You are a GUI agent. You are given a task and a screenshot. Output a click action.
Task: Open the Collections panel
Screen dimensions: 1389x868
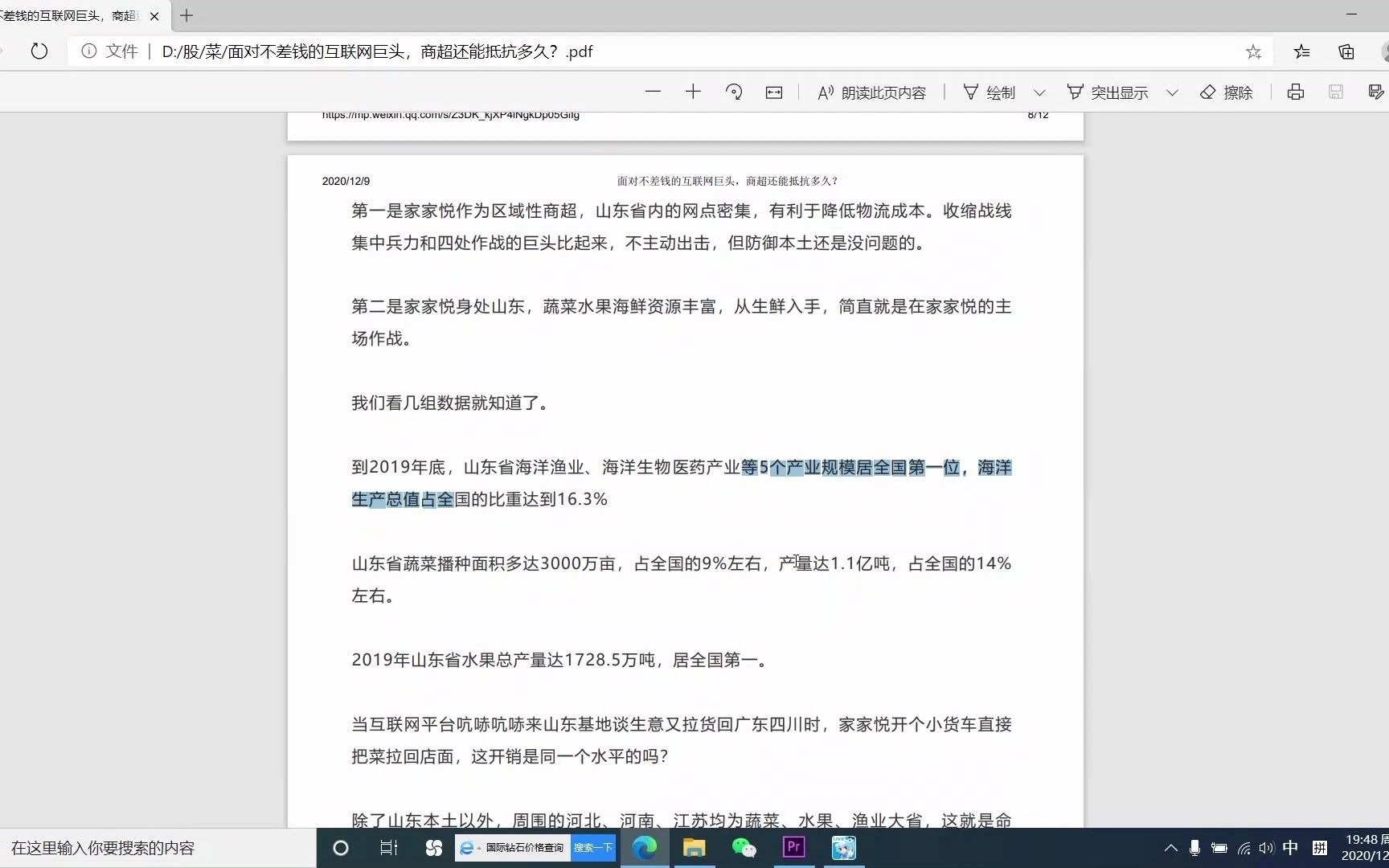click(1346, 51)
